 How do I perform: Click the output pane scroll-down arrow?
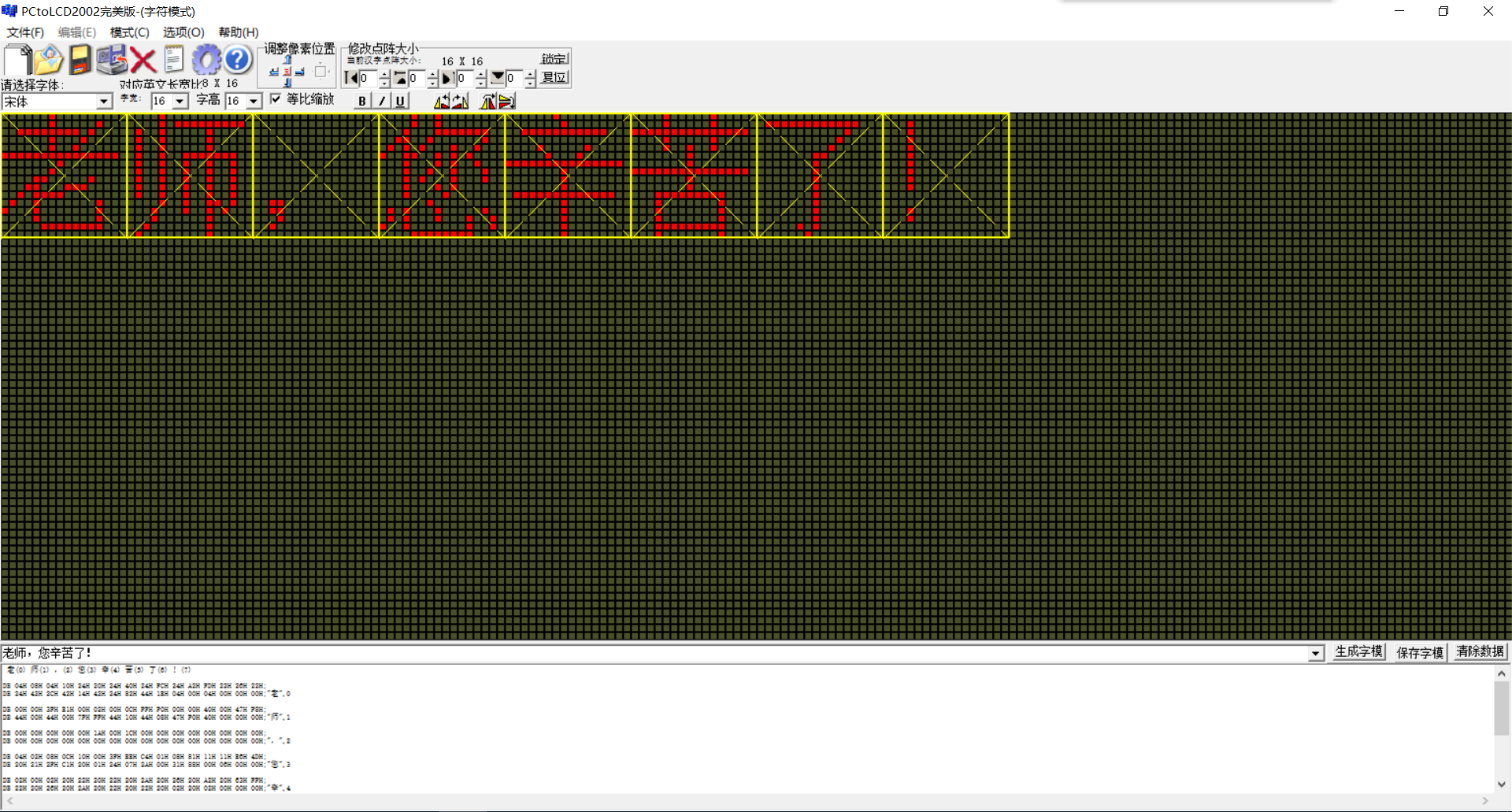pos(1502,785)
